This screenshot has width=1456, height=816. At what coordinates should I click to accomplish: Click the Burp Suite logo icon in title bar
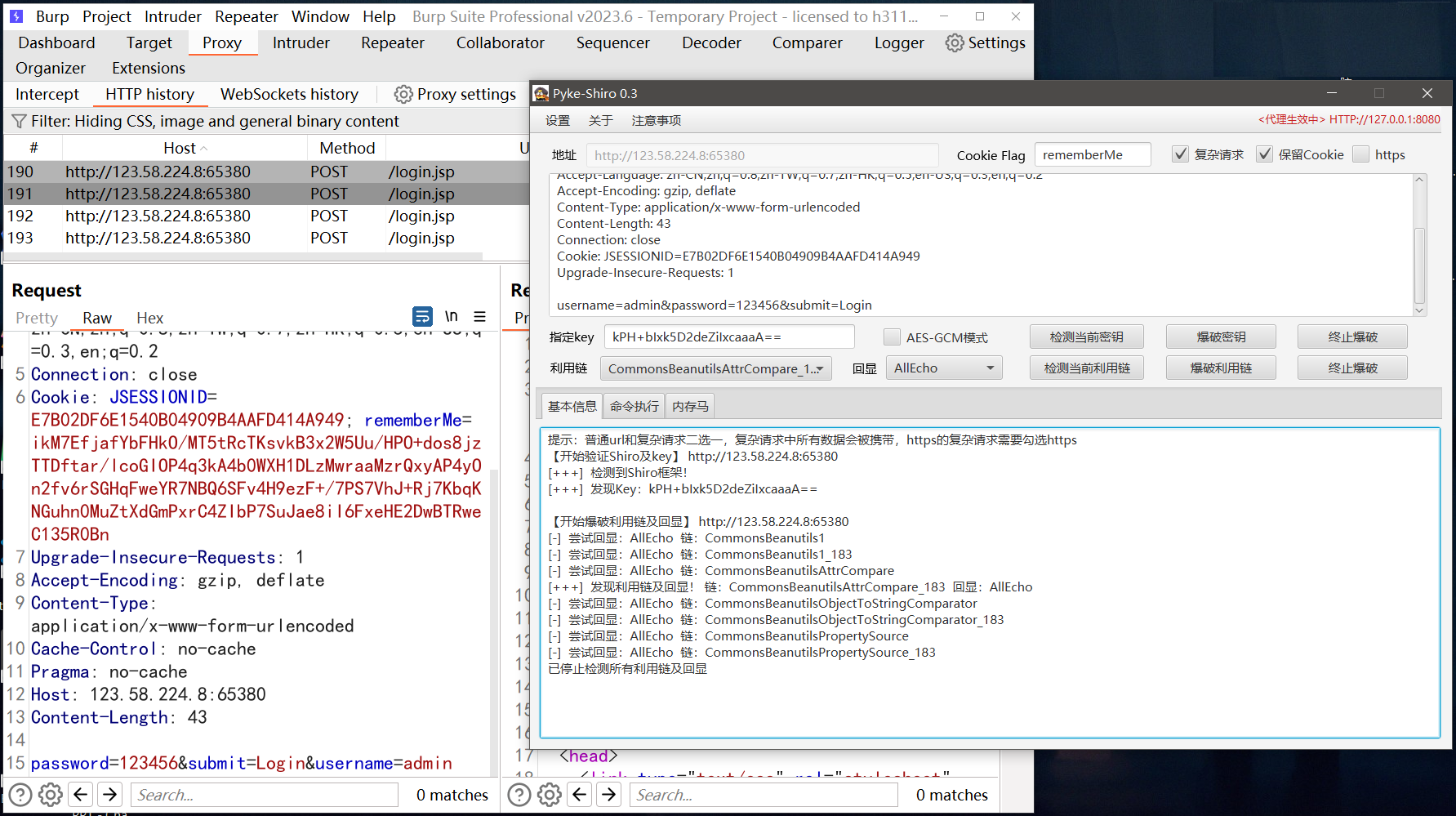[x=16, y=16]
